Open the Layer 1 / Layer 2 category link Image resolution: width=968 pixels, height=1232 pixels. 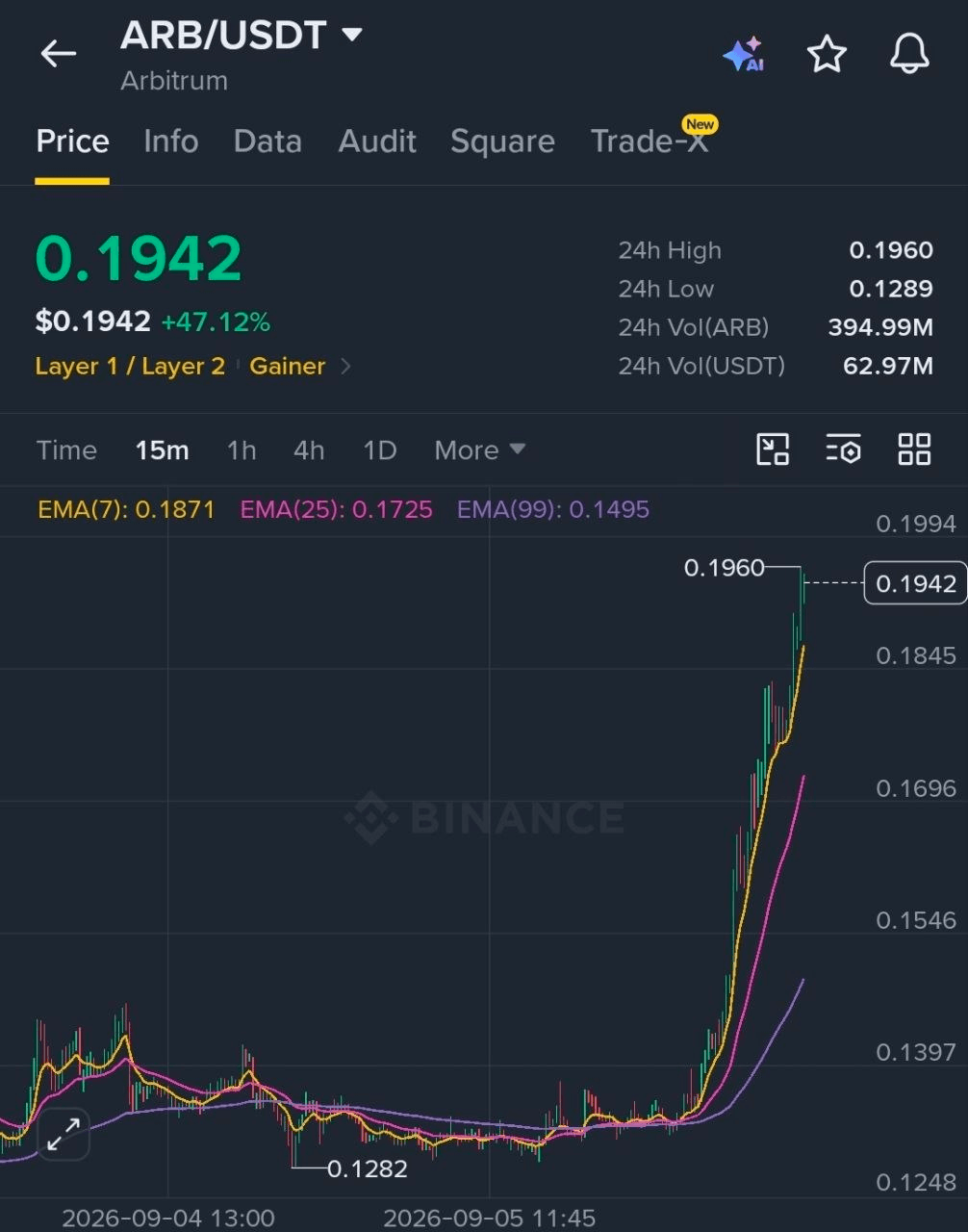click(x=130, y=367)
